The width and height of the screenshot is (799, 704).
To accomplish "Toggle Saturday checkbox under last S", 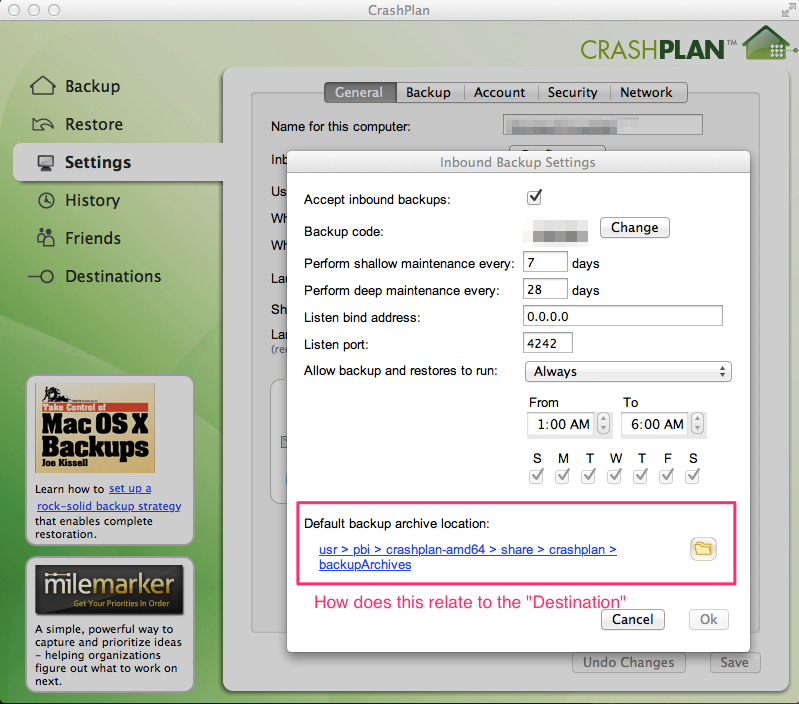I will pyautogui.click(x=693, y=476).
